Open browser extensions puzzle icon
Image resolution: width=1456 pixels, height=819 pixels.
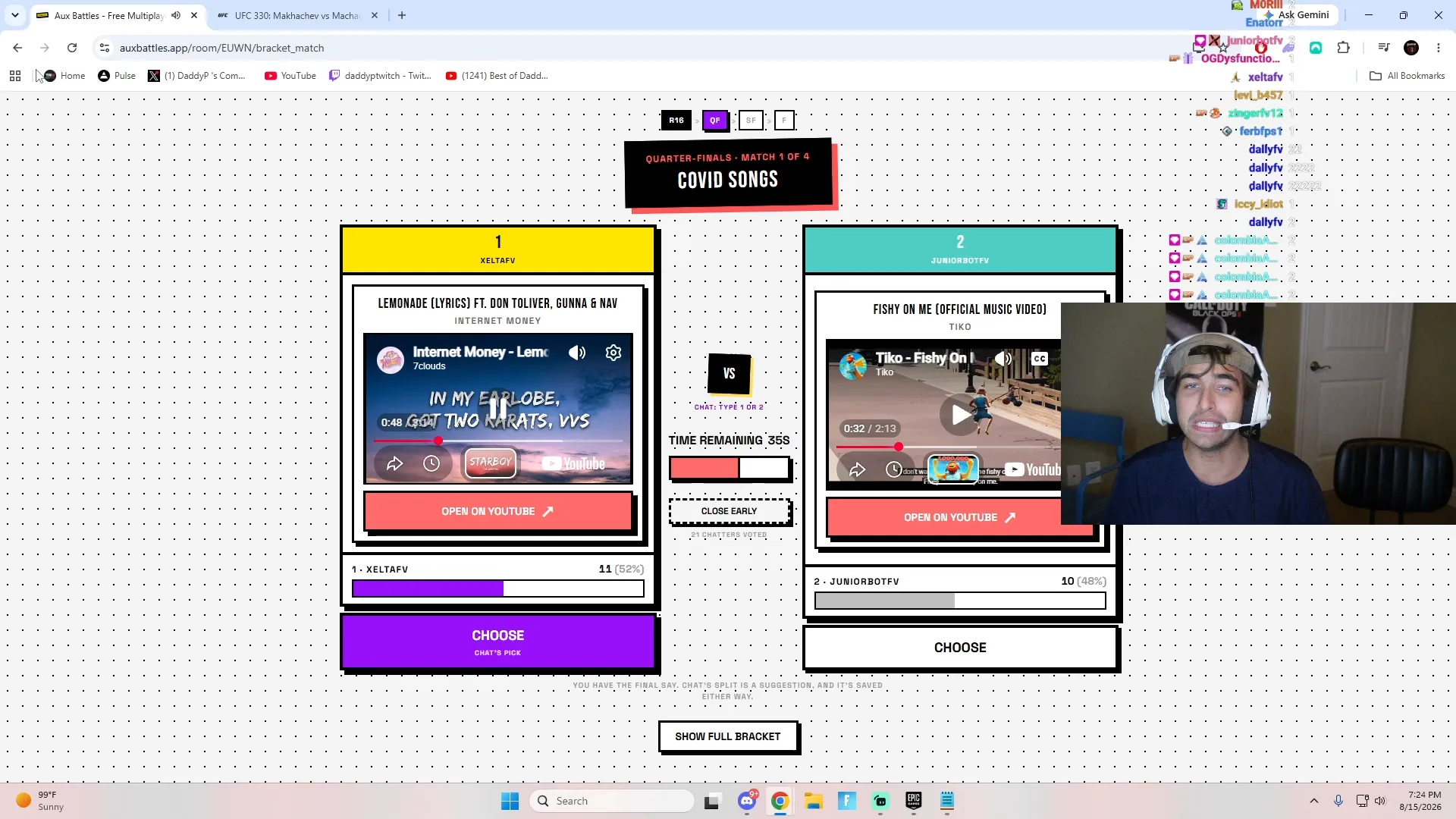[x=1344, y=48]
